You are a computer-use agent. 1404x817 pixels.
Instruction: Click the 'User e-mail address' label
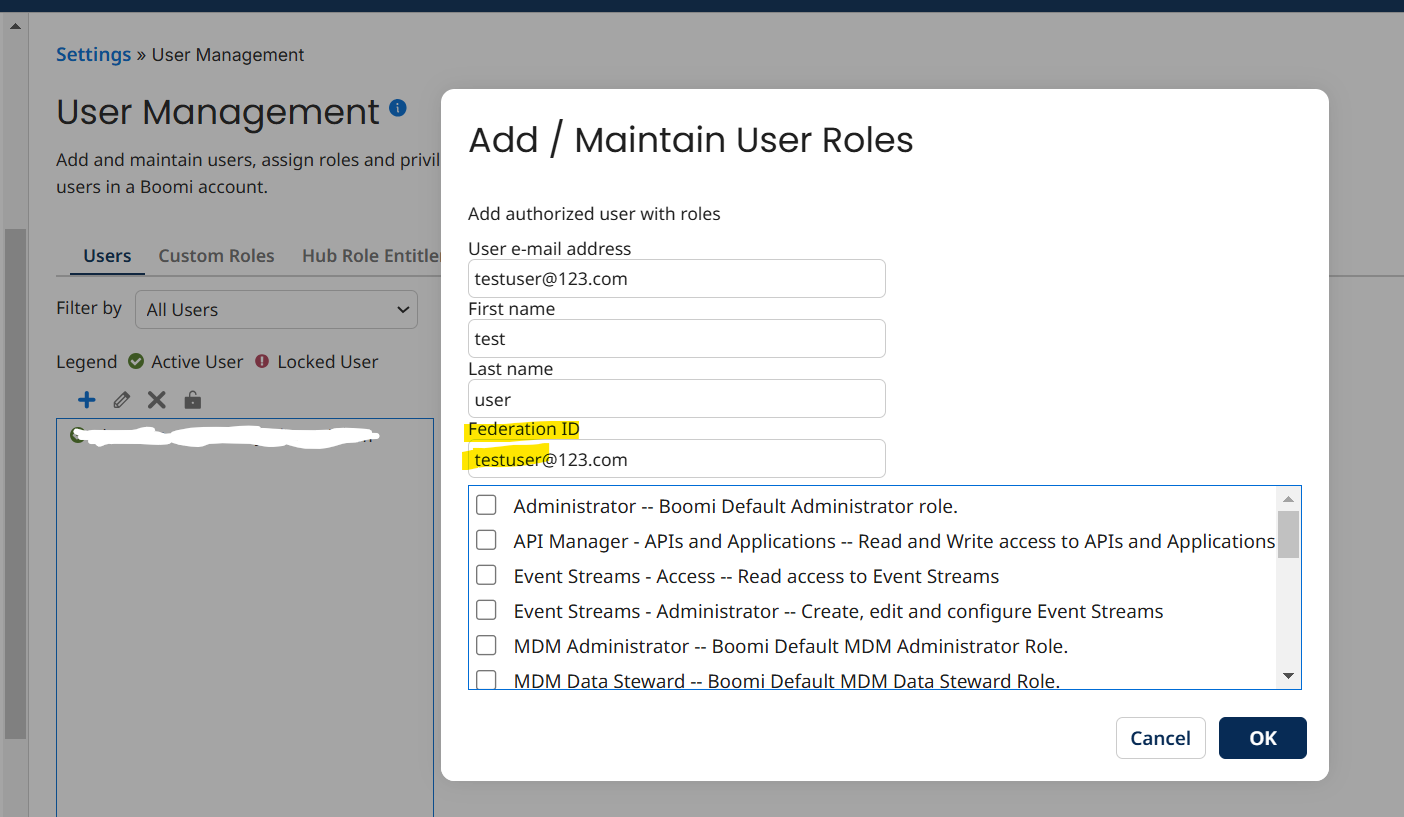click(549, 249)
